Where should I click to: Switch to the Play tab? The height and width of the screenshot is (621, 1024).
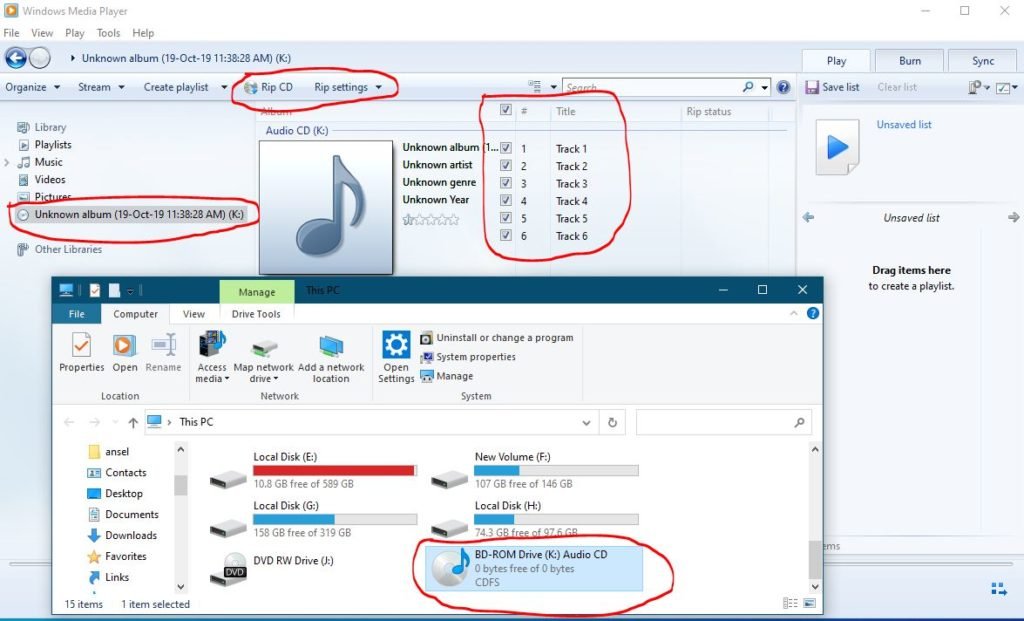click(836, 61)
